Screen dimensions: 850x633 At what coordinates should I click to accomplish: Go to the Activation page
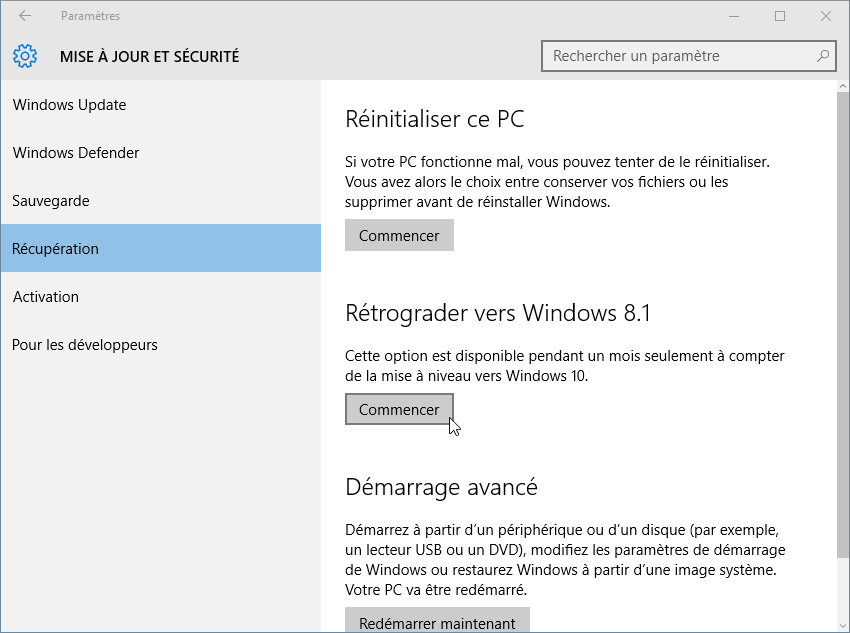point(160,296)
